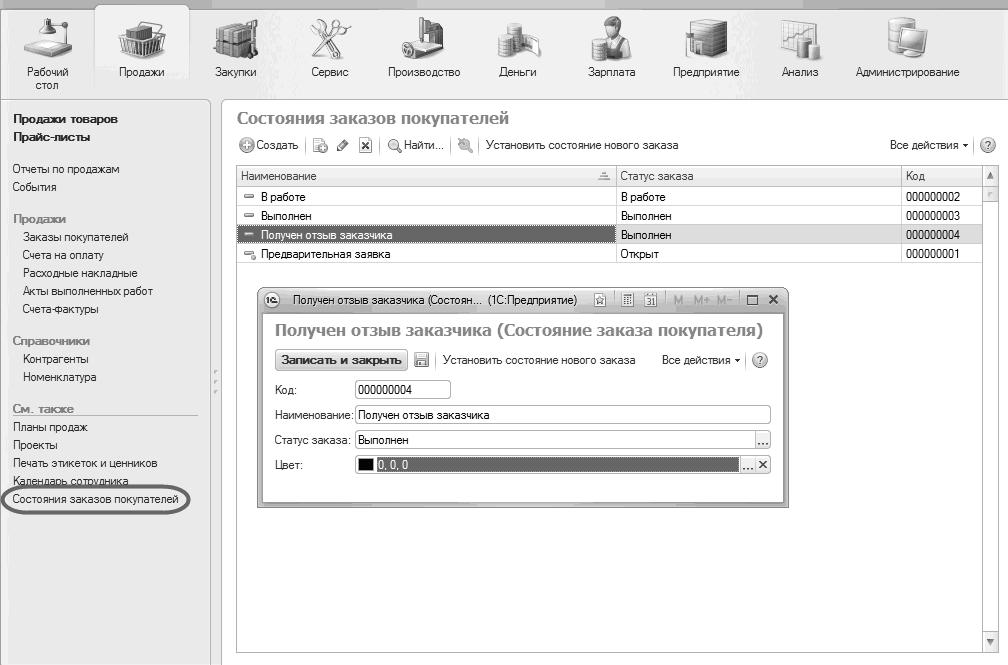Open Печать этикеток и ценников link

(x=86, y=464)
